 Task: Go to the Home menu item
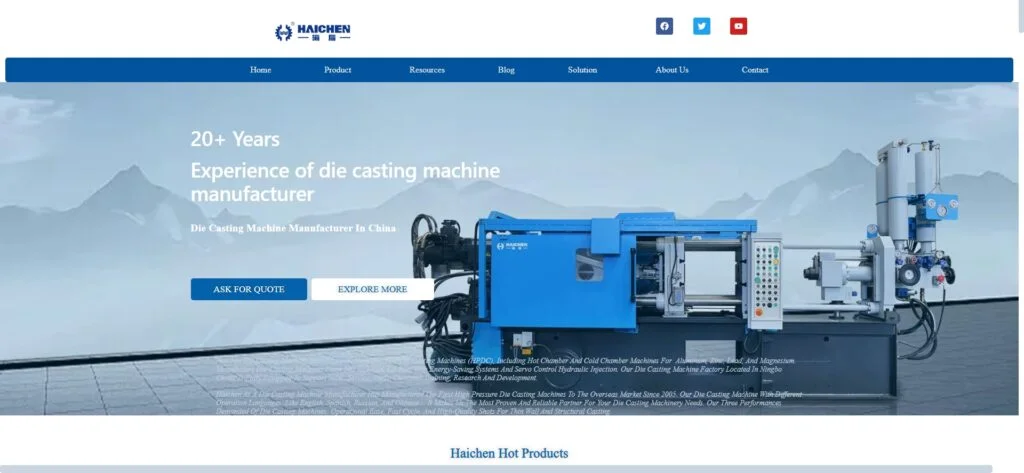click(260, 70)
